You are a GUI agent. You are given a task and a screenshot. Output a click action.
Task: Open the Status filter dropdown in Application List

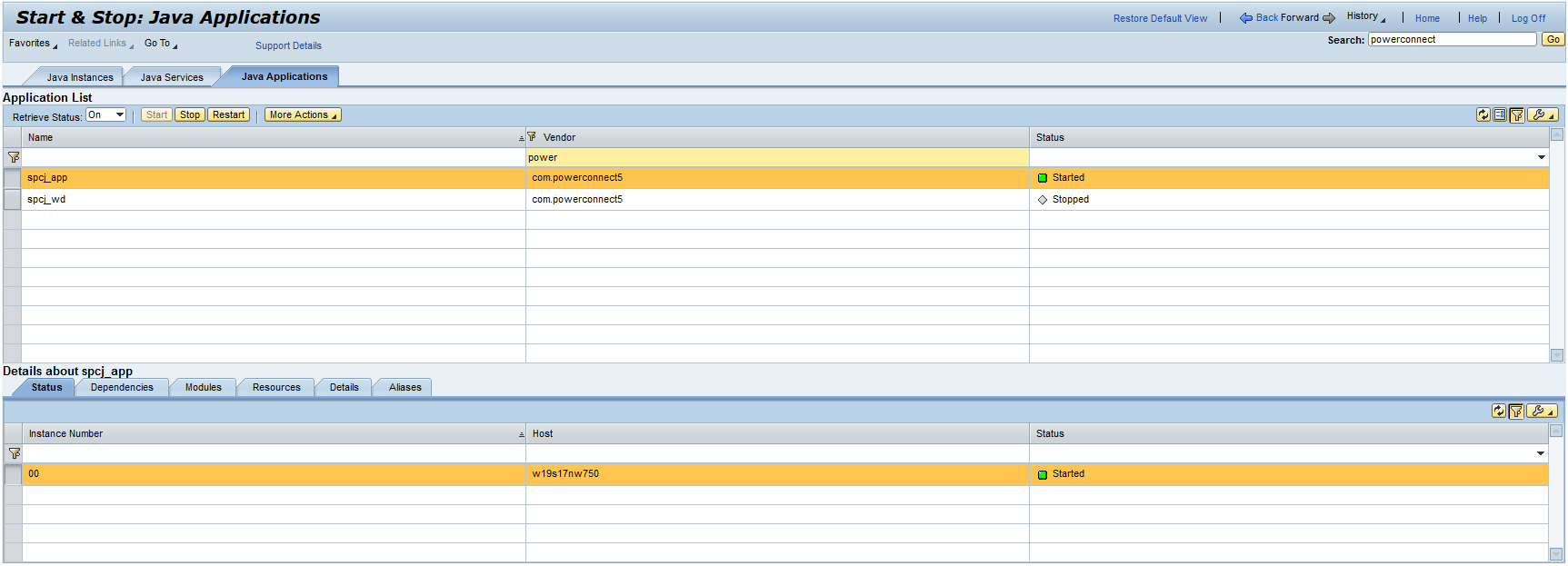pyautogui.click(x=1541, y=158)
